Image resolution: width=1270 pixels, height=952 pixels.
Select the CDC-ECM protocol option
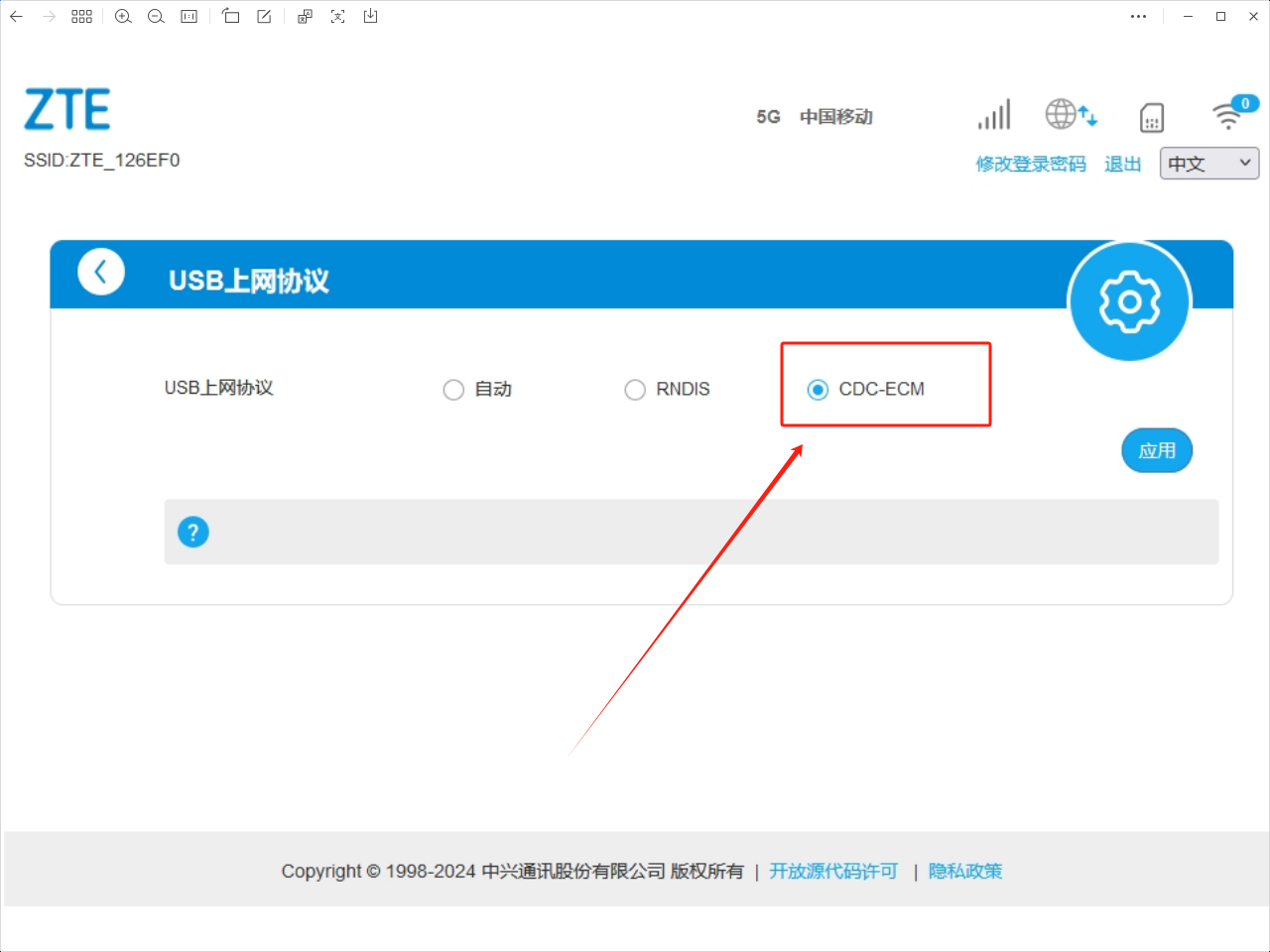tap(818, 389)
